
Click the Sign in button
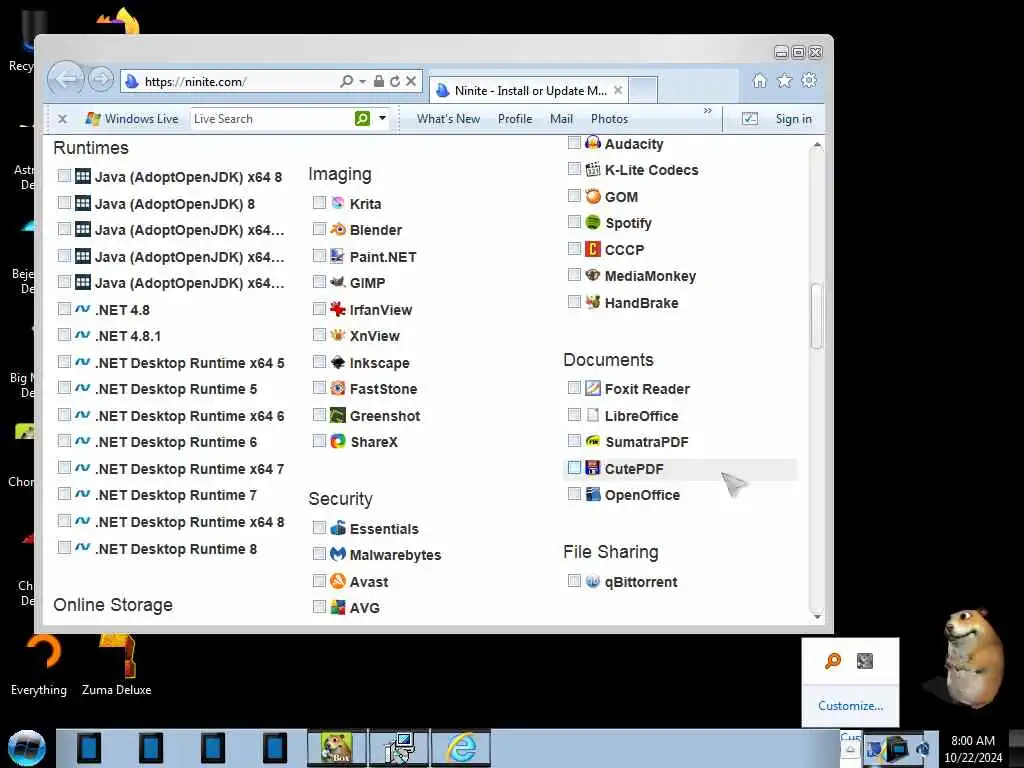coord(793,119)
